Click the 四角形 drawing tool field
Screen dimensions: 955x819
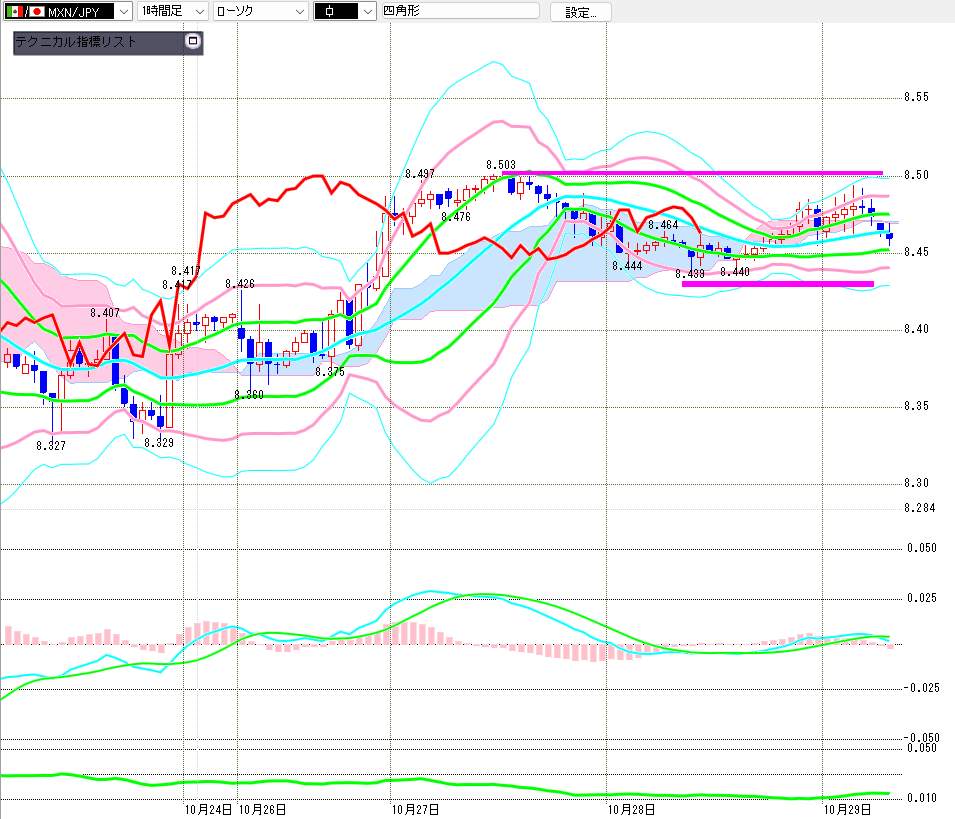460,11
